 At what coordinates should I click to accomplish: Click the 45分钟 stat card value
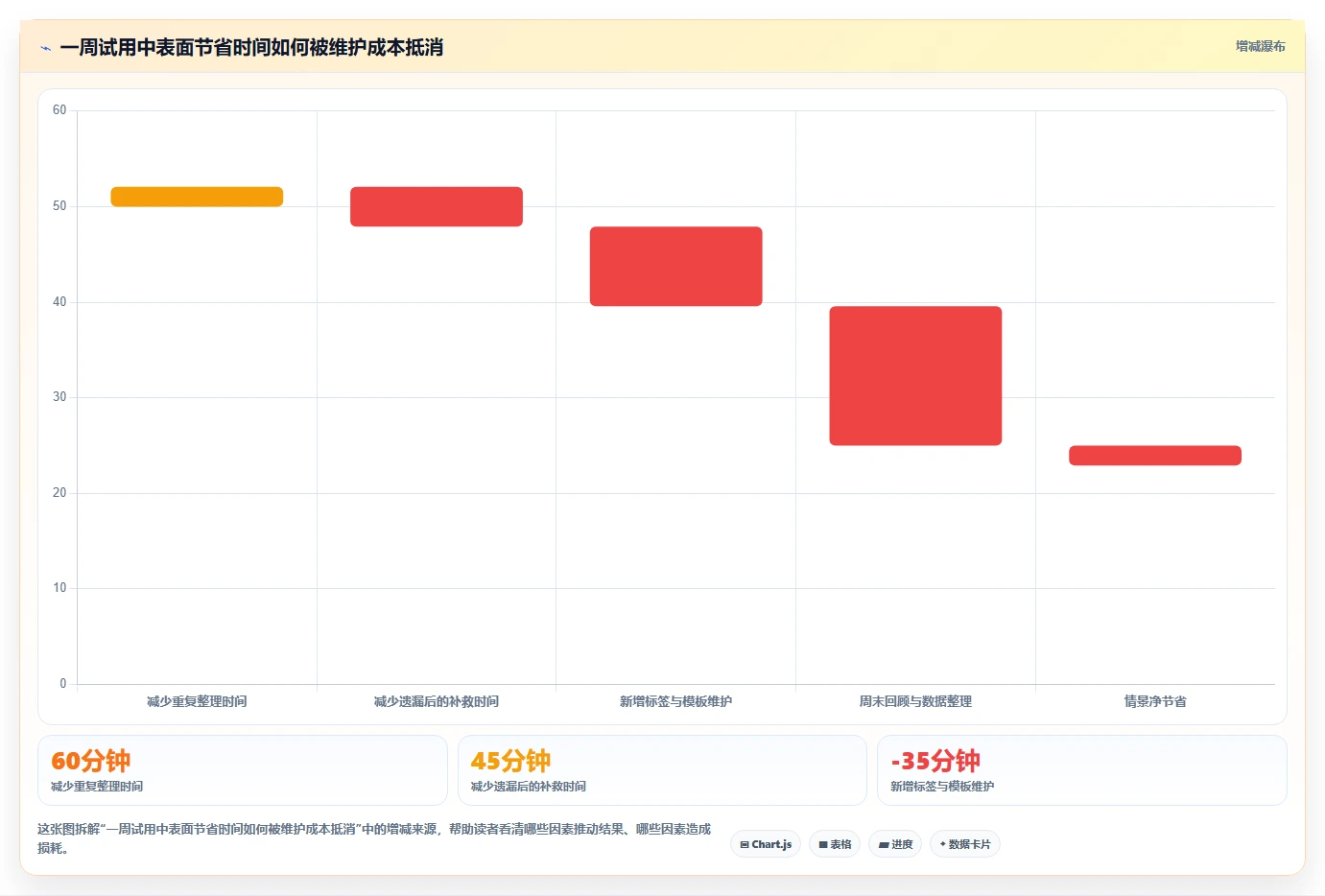pos(510,761)
